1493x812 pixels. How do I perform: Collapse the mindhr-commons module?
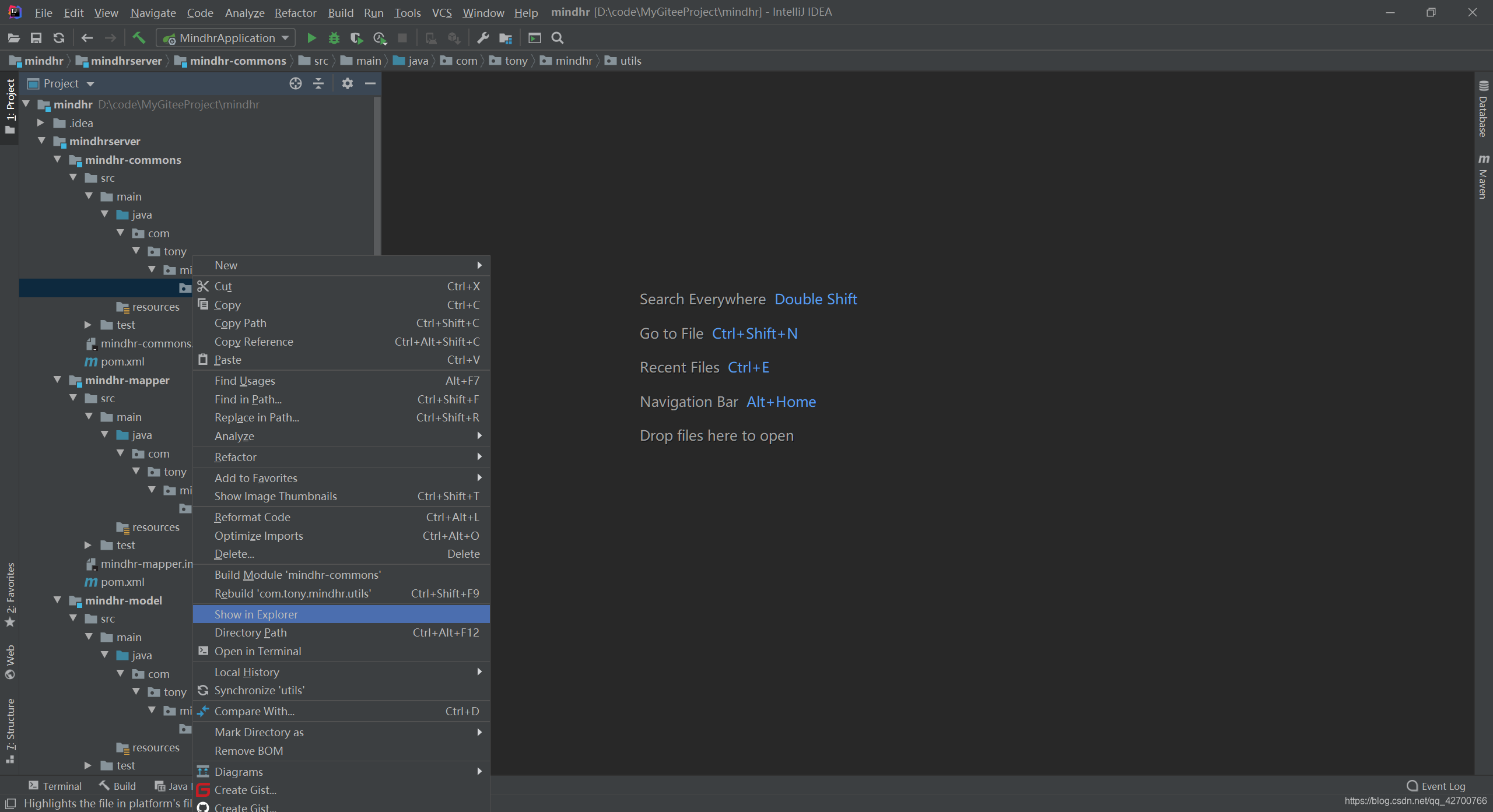point(57,160)
